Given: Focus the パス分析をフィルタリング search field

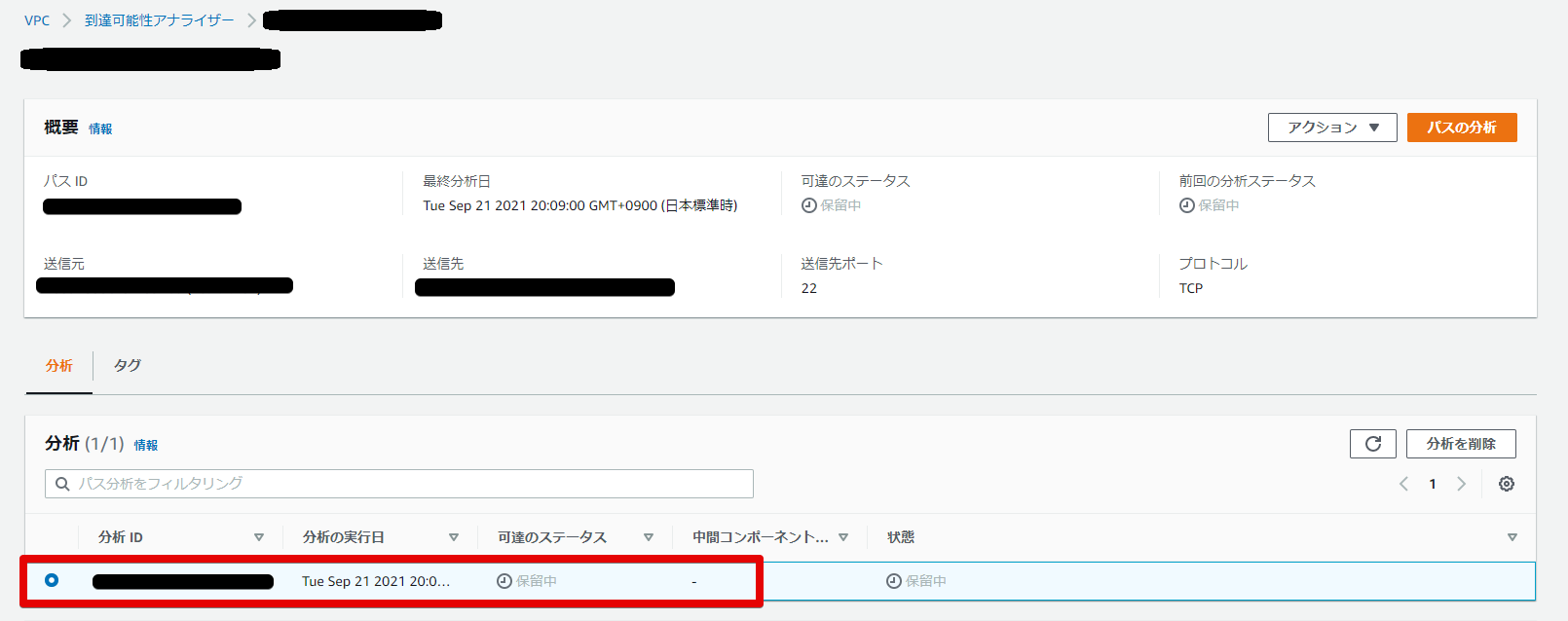Looking at the screenshot, I should [399, 484].
